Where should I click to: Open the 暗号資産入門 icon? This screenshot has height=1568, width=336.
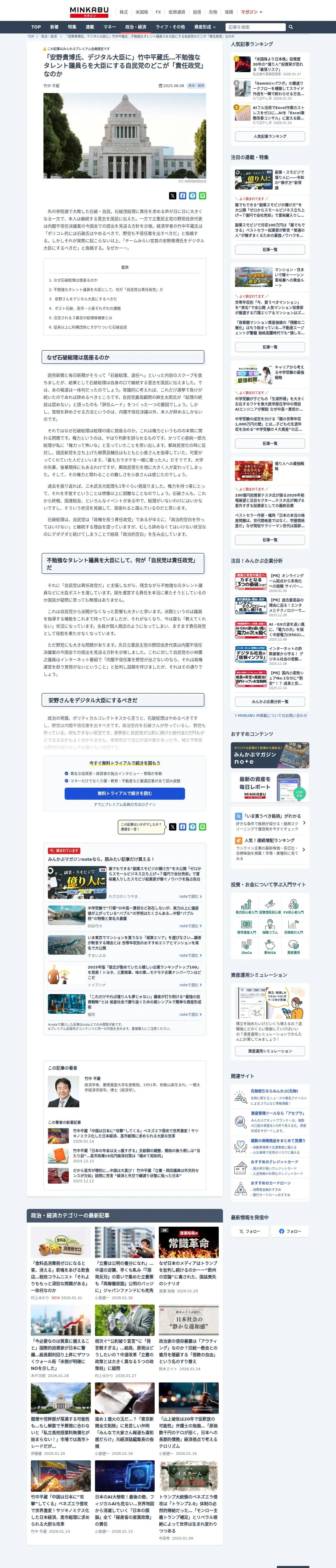[246, 926]
